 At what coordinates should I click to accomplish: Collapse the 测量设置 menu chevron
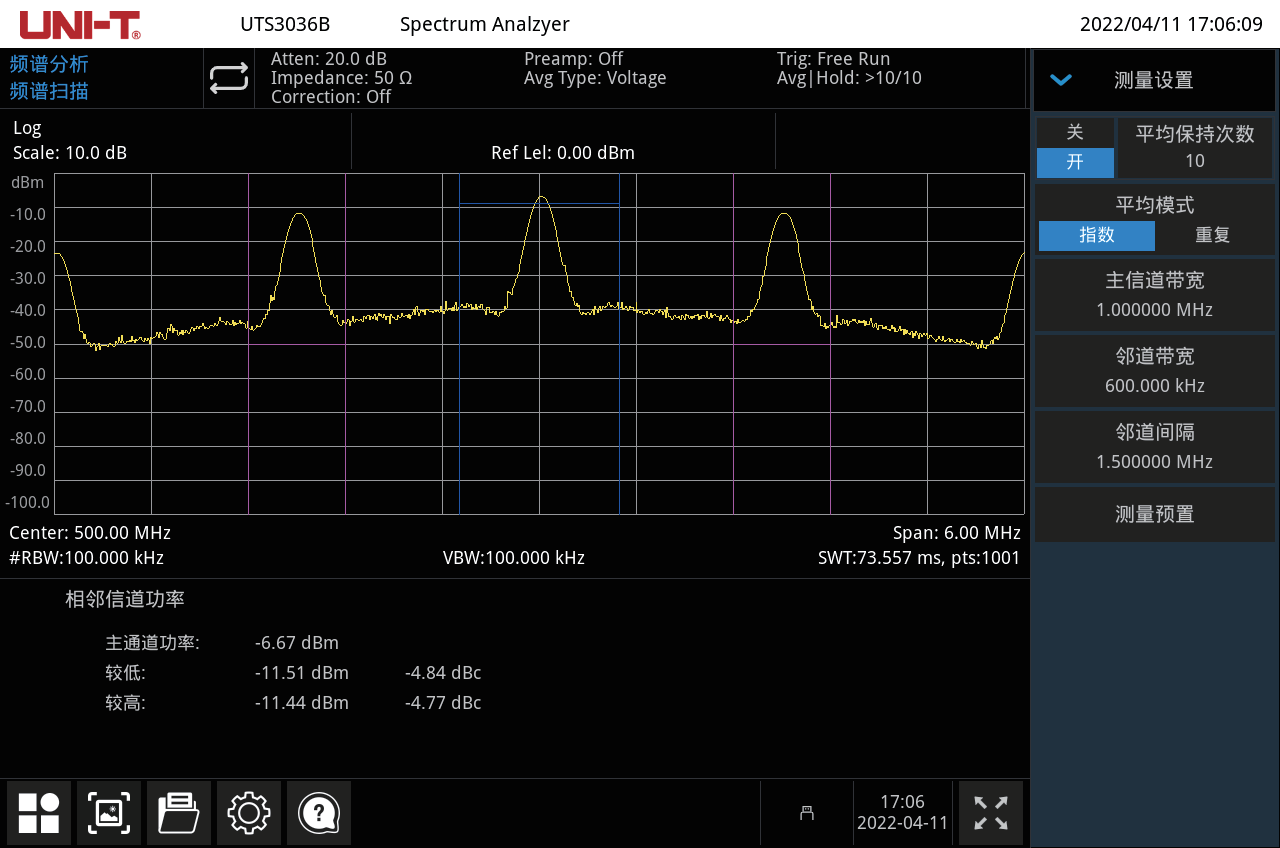(1061, 80)
